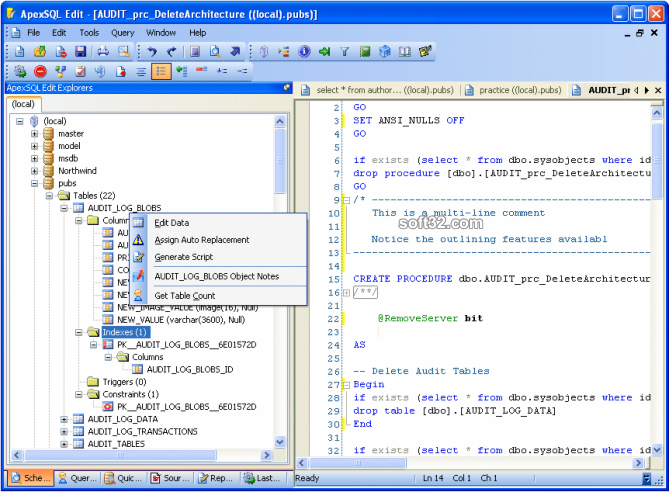Click the Undo arrow icon

pos(152,52)
